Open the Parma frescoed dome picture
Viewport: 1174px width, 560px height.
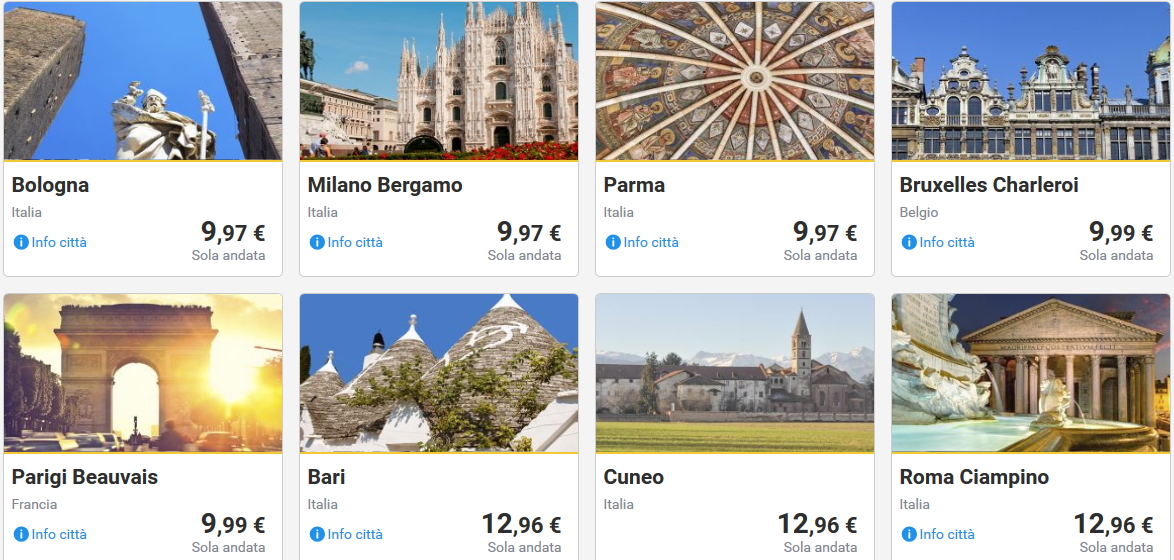pos(735,80)
